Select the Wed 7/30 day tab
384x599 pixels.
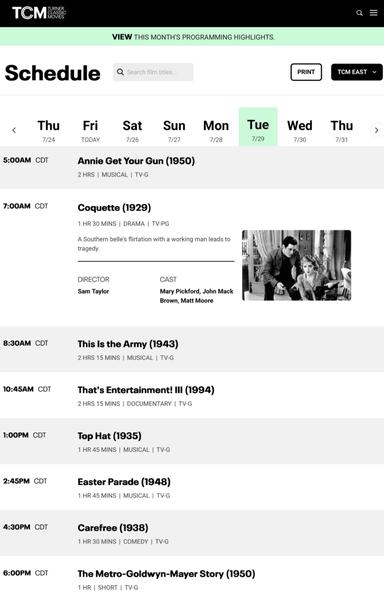[x=300, y=130]
